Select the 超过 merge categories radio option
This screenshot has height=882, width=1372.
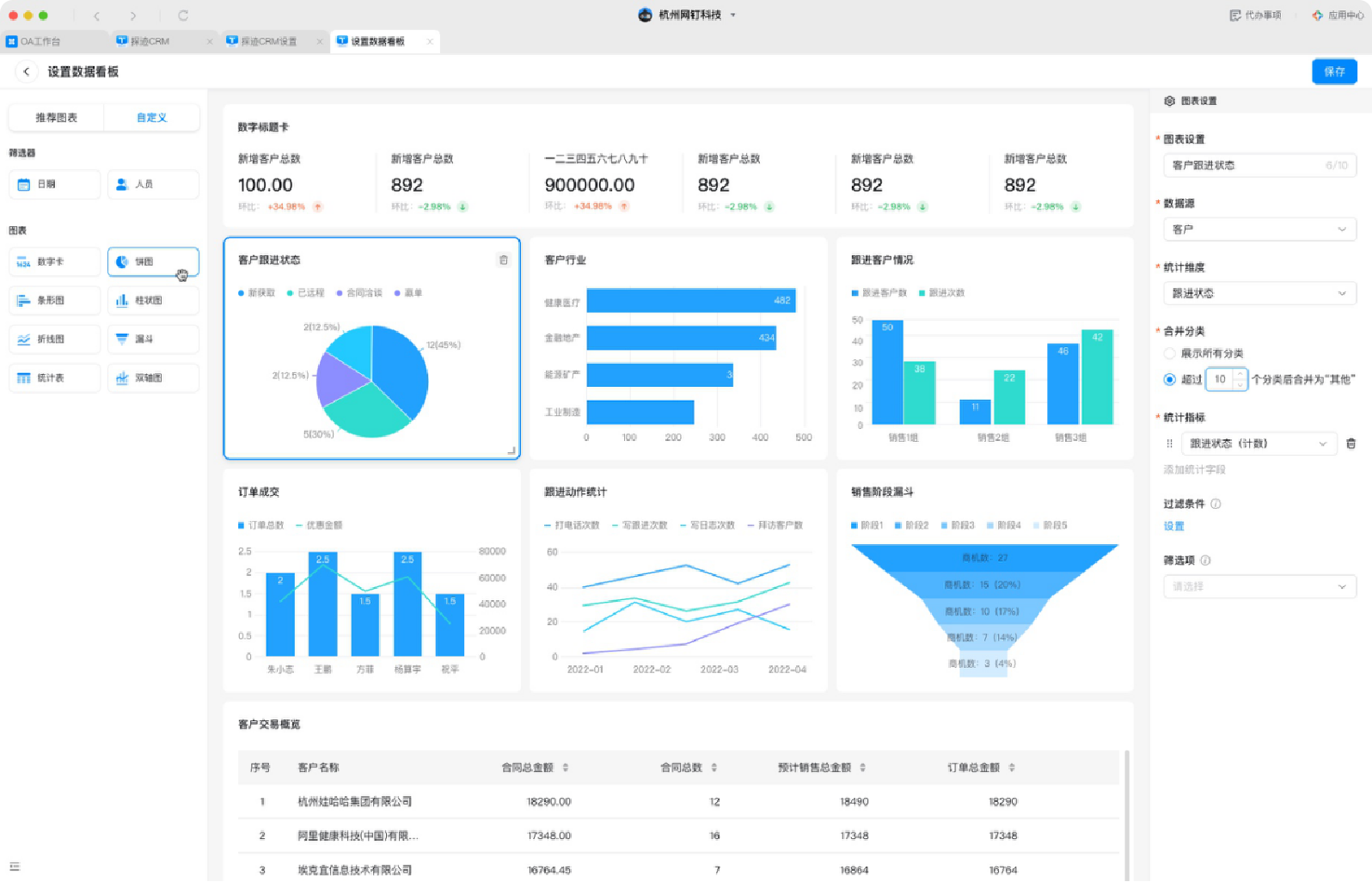pos(1169,379)
